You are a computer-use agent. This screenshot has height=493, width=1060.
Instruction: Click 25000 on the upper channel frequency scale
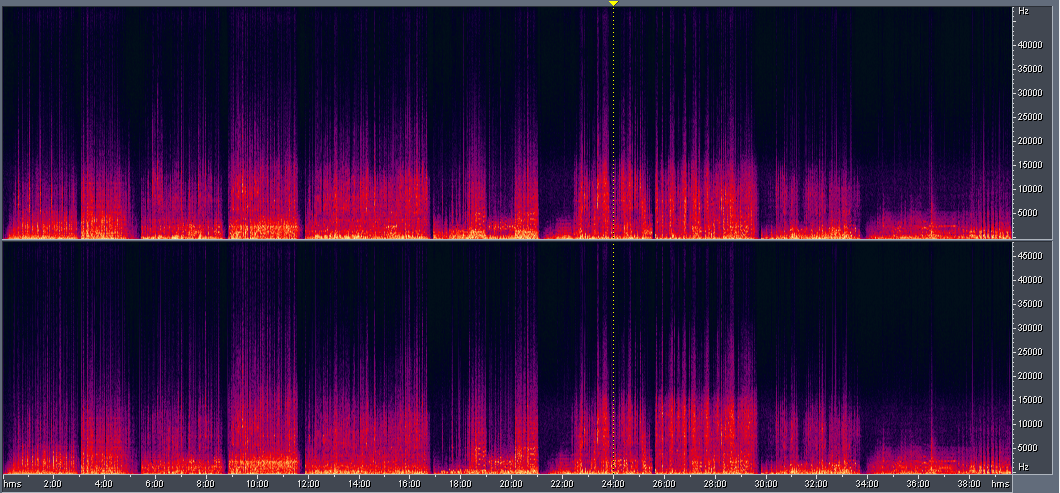(1030, 116)
